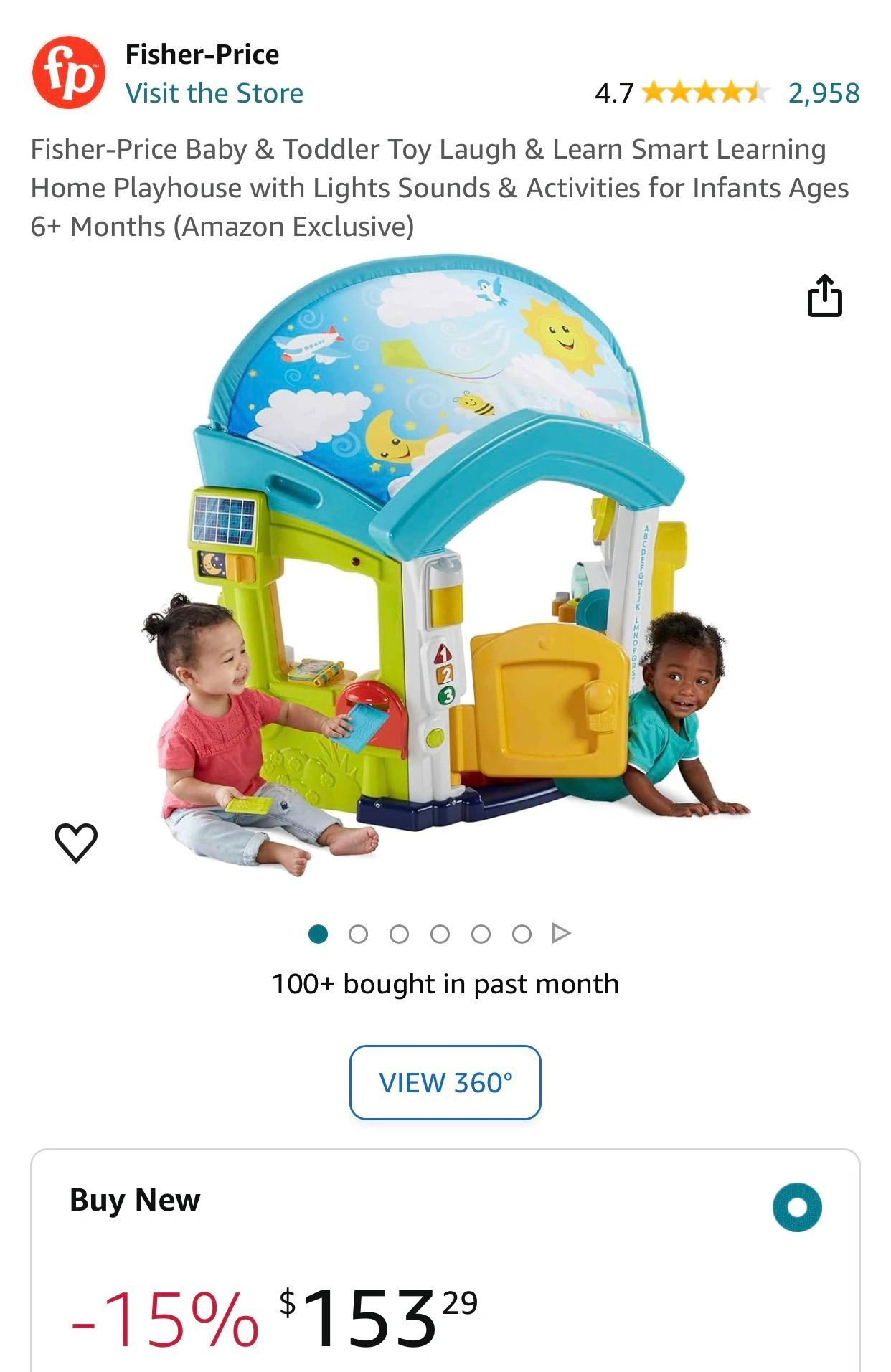Tap the playhouse product image
The height and width of the screenshot is (1372, 891).
point(445,565)
